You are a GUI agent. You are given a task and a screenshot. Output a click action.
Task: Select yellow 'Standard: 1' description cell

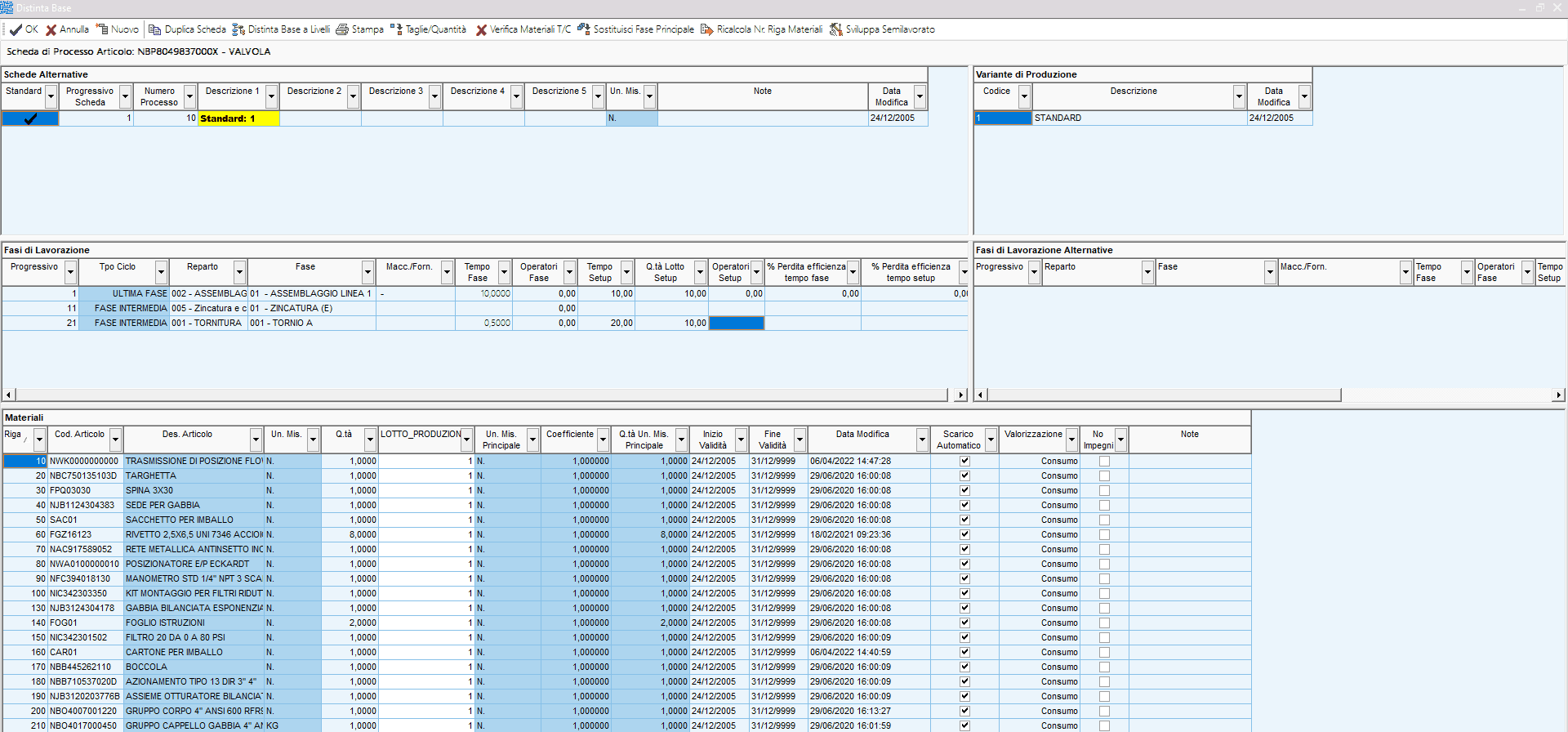(238, 118)
